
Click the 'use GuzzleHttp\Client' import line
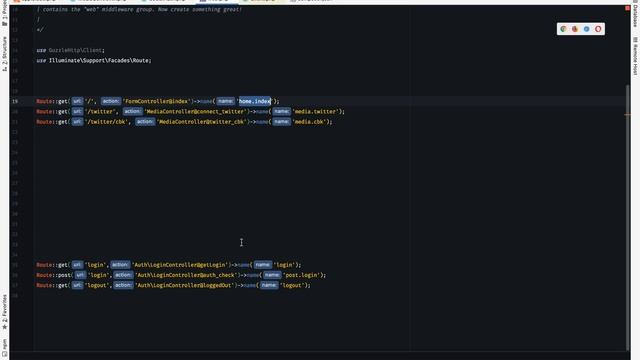71,50
